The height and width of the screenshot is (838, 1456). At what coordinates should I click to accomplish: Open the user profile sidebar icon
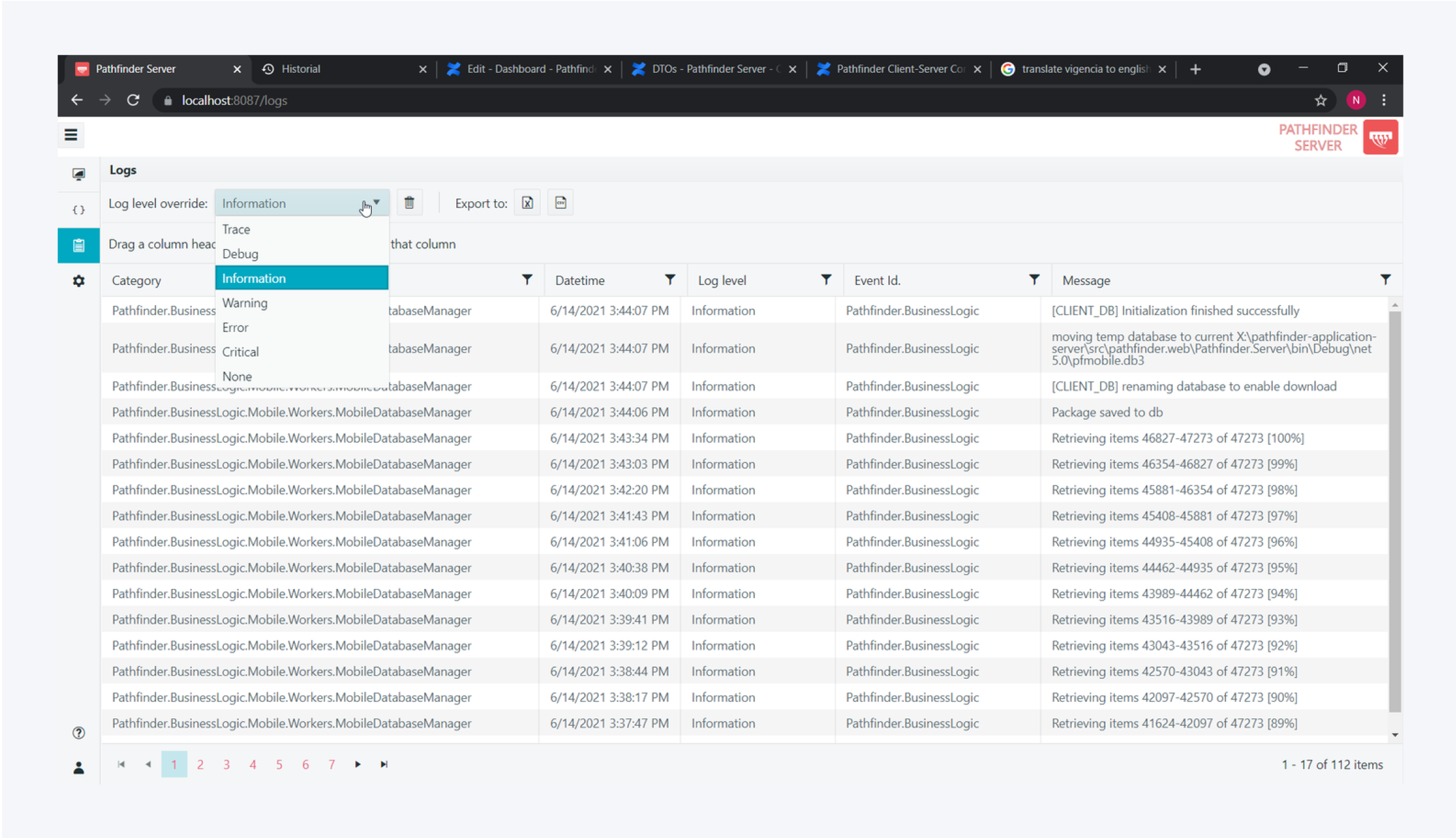tap(78, 768)
